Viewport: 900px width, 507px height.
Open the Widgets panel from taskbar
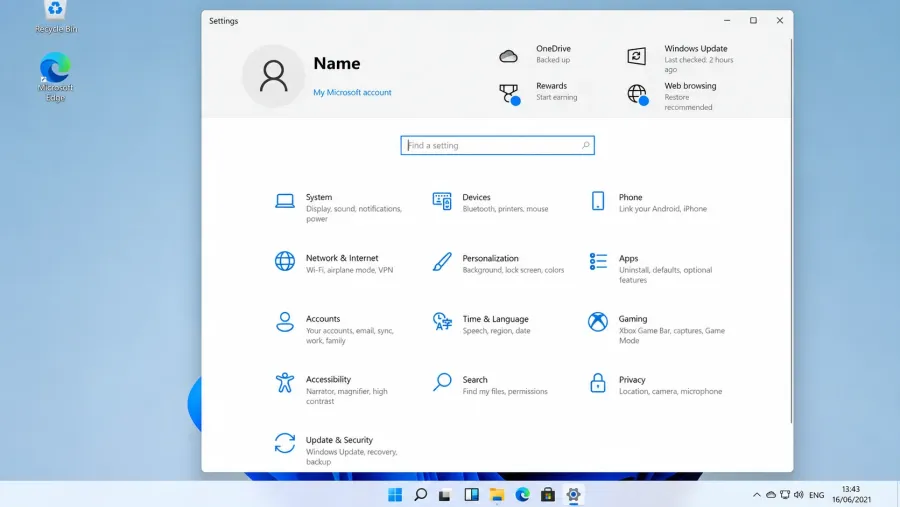click(x=471, y=495)
